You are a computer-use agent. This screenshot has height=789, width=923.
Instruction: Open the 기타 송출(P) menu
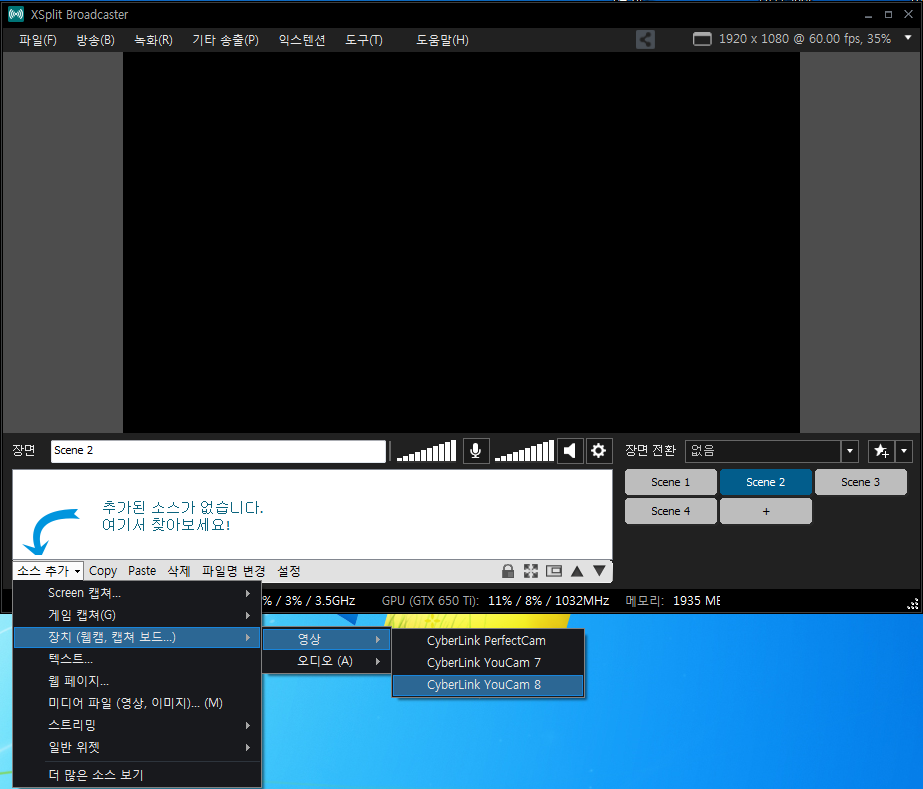(x=225, y=40)
